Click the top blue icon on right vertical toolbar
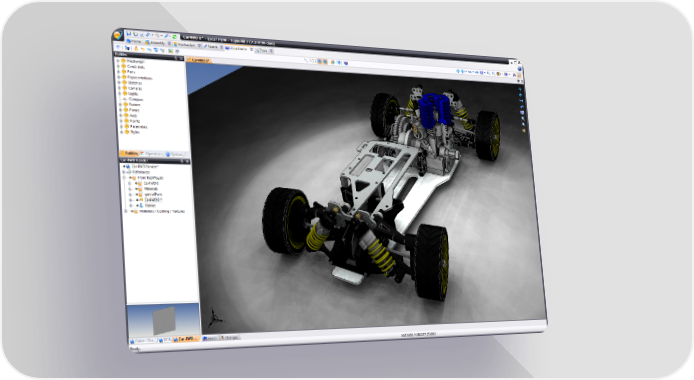 tap(520, 89)
